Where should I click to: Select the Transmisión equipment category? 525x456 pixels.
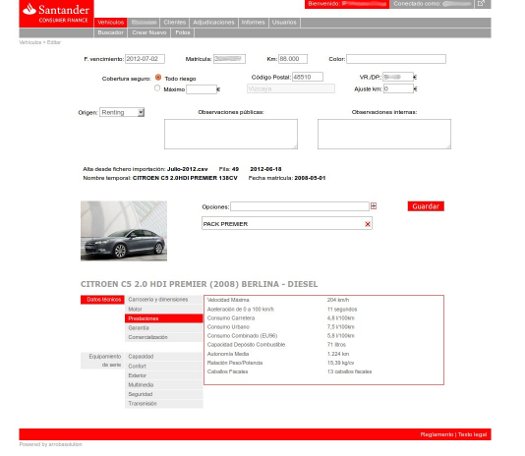(x=164, y=403)
